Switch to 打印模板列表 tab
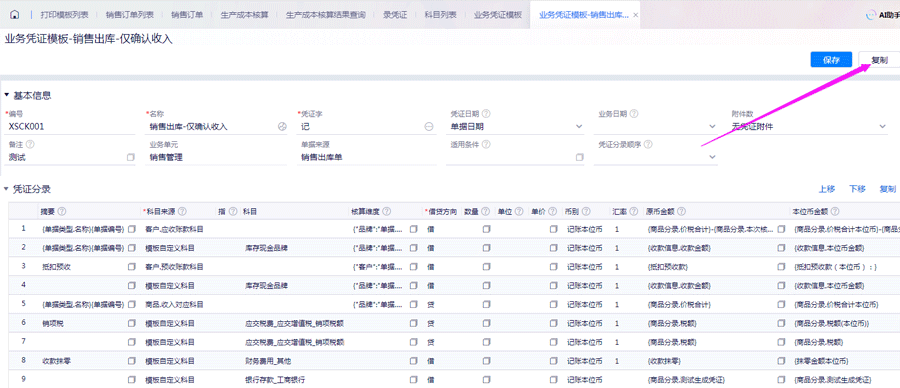Screen dimensions: 900x388 (65, 15)
